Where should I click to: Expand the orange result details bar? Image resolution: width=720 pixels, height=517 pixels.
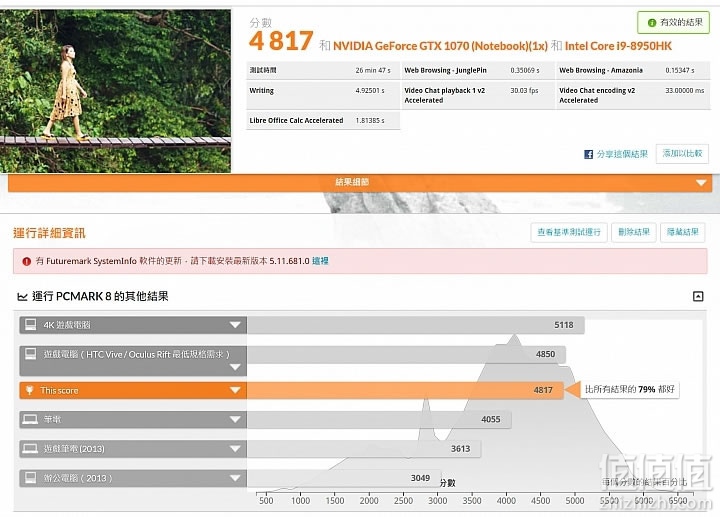pyautogui.click(x=360, y=183)
